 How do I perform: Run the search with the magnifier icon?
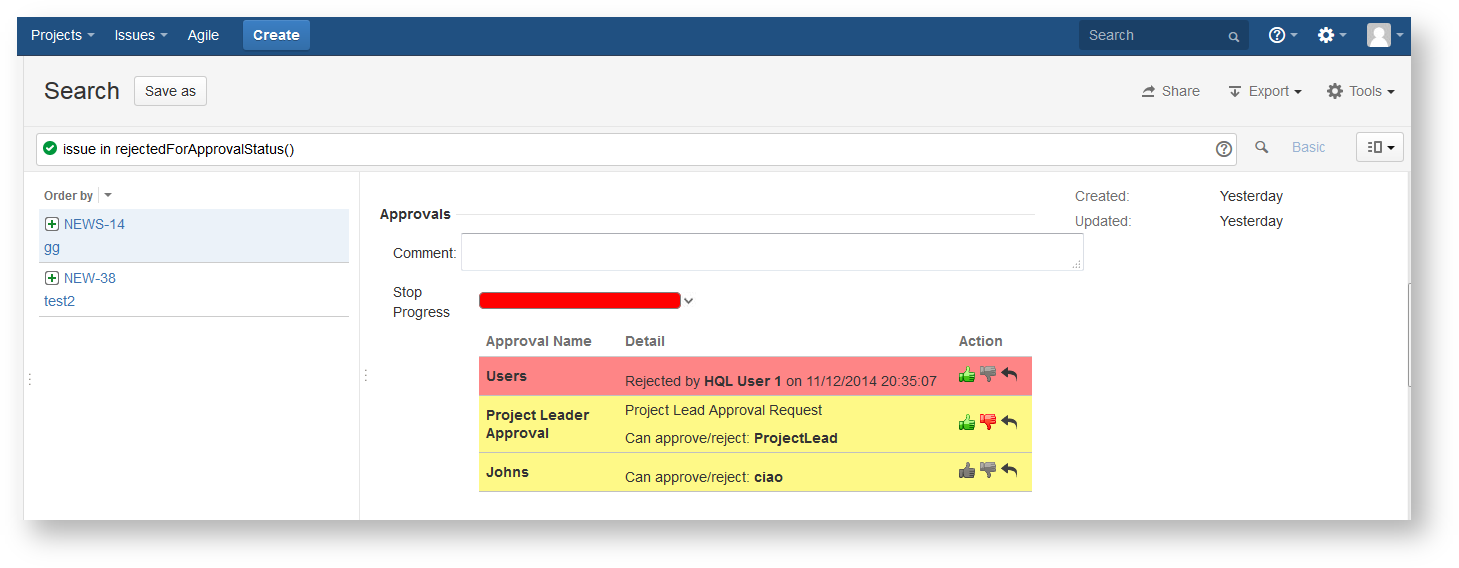pyautogui.click(x=1261, y=147)
